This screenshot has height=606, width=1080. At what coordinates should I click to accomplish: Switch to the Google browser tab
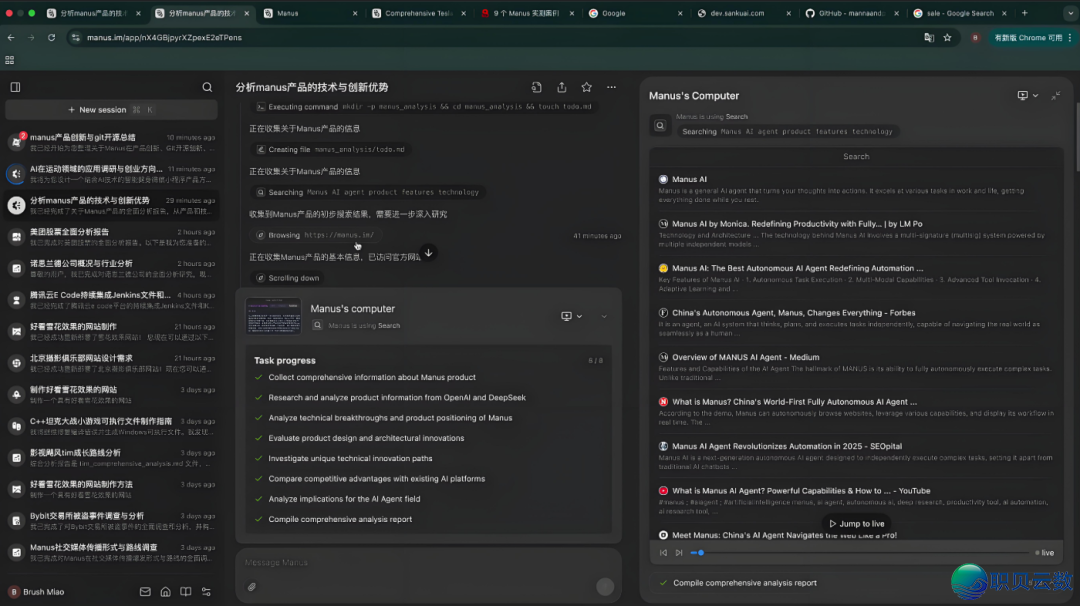click(634, 13)
